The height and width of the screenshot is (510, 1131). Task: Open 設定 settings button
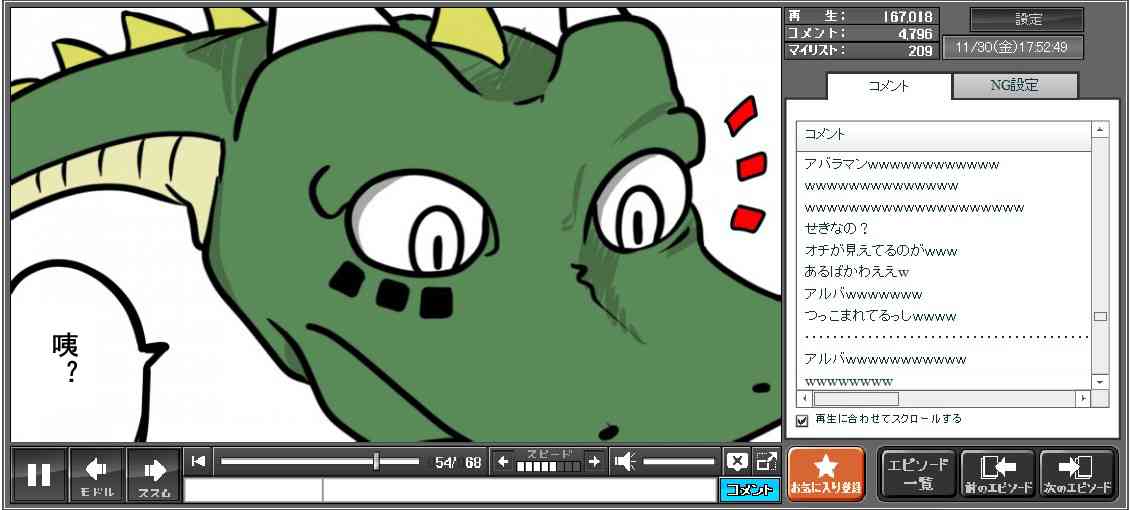coord(1027,19)
